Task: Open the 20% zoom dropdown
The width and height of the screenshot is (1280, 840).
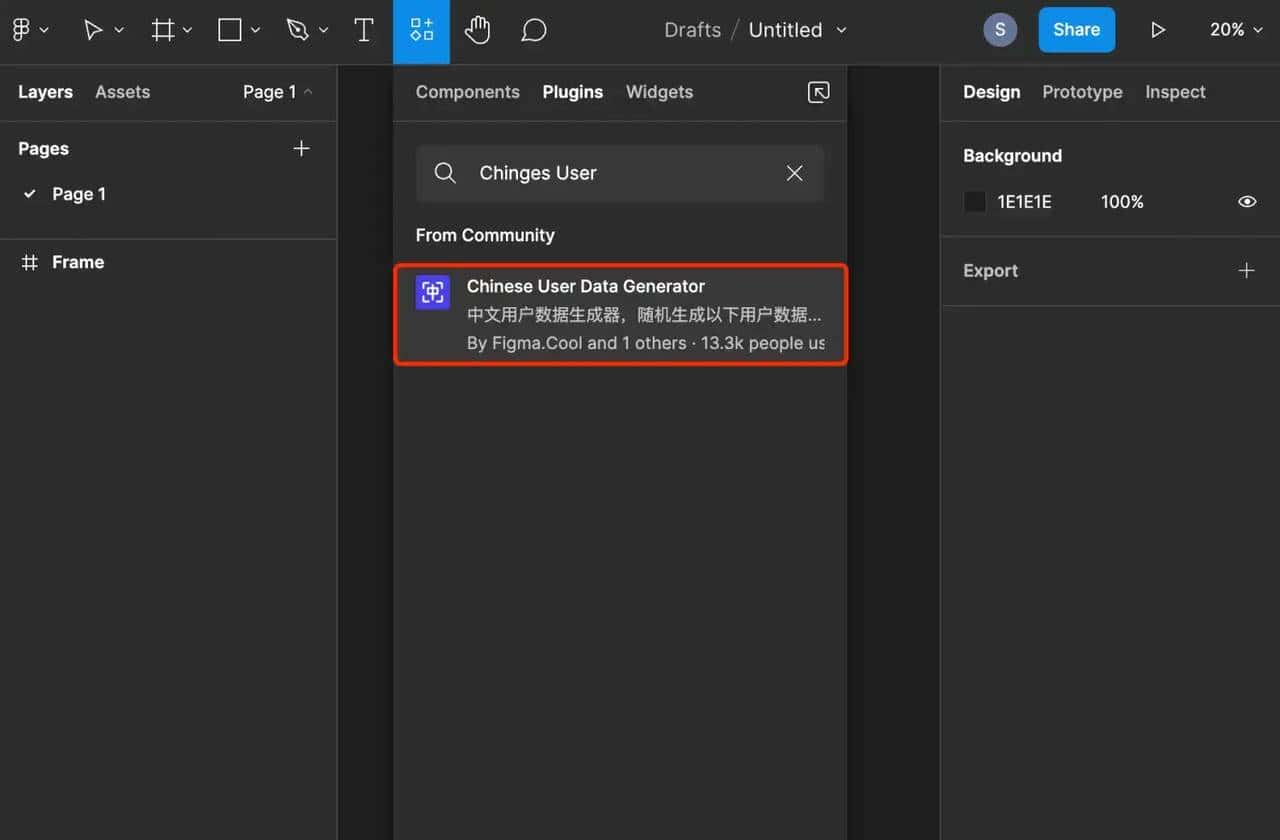Action: 1234,30
